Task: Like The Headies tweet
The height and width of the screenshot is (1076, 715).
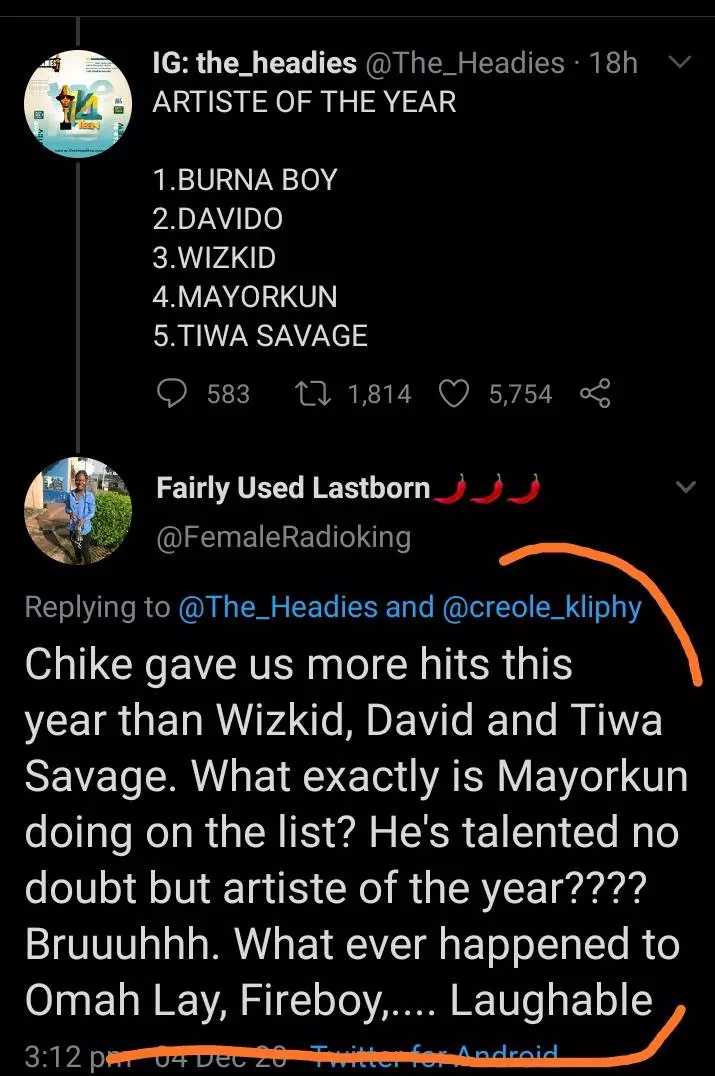Action: [455, 394]
